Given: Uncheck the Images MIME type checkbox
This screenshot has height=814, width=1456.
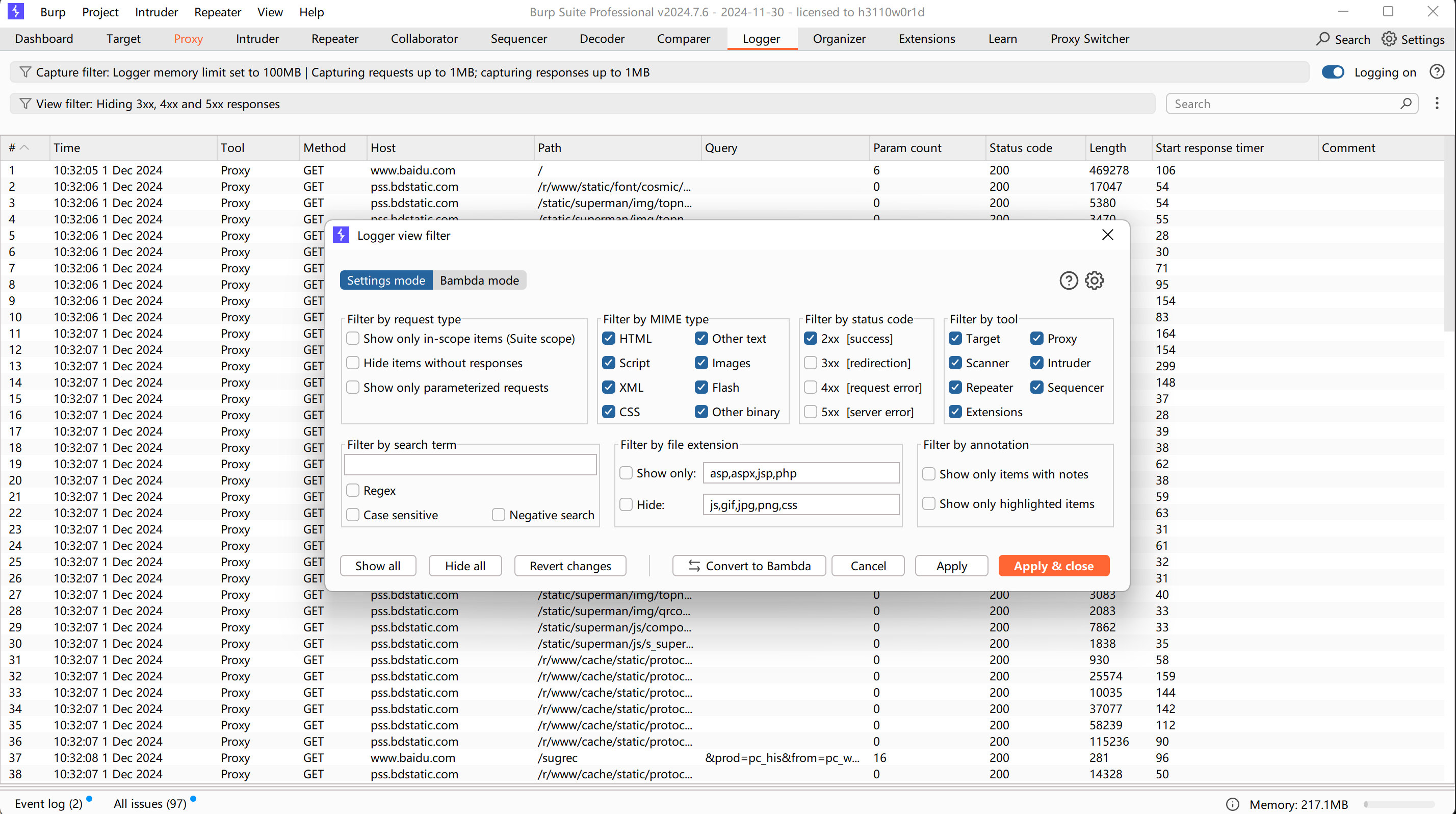Looking at the screenshot, I should click(701, 363).
